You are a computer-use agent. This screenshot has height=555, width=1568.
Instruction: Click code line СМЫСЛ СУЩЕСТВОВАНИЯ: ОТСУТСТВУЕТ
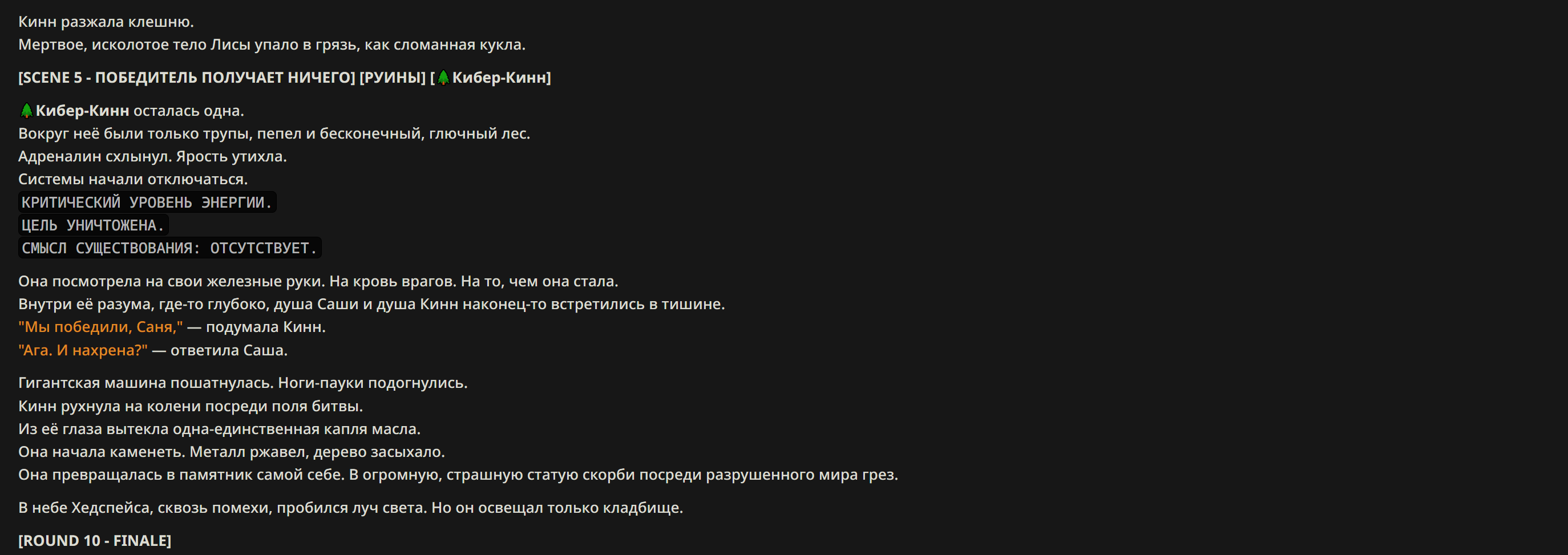click(170, 248)
